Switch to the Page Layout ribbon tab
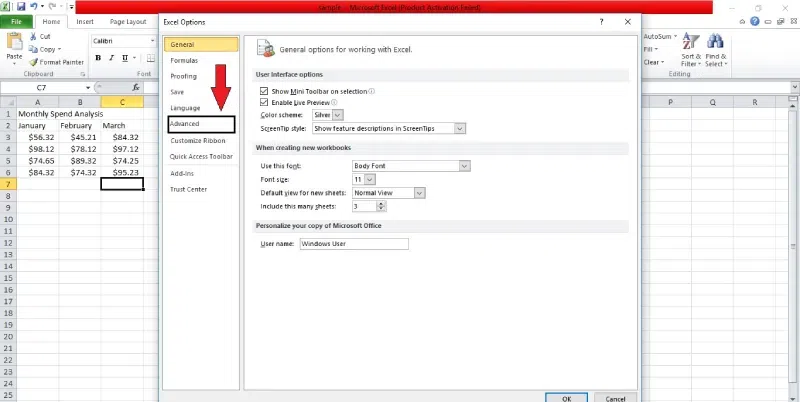The width and height of the screenshot is (800, 402). pos(128,21)
